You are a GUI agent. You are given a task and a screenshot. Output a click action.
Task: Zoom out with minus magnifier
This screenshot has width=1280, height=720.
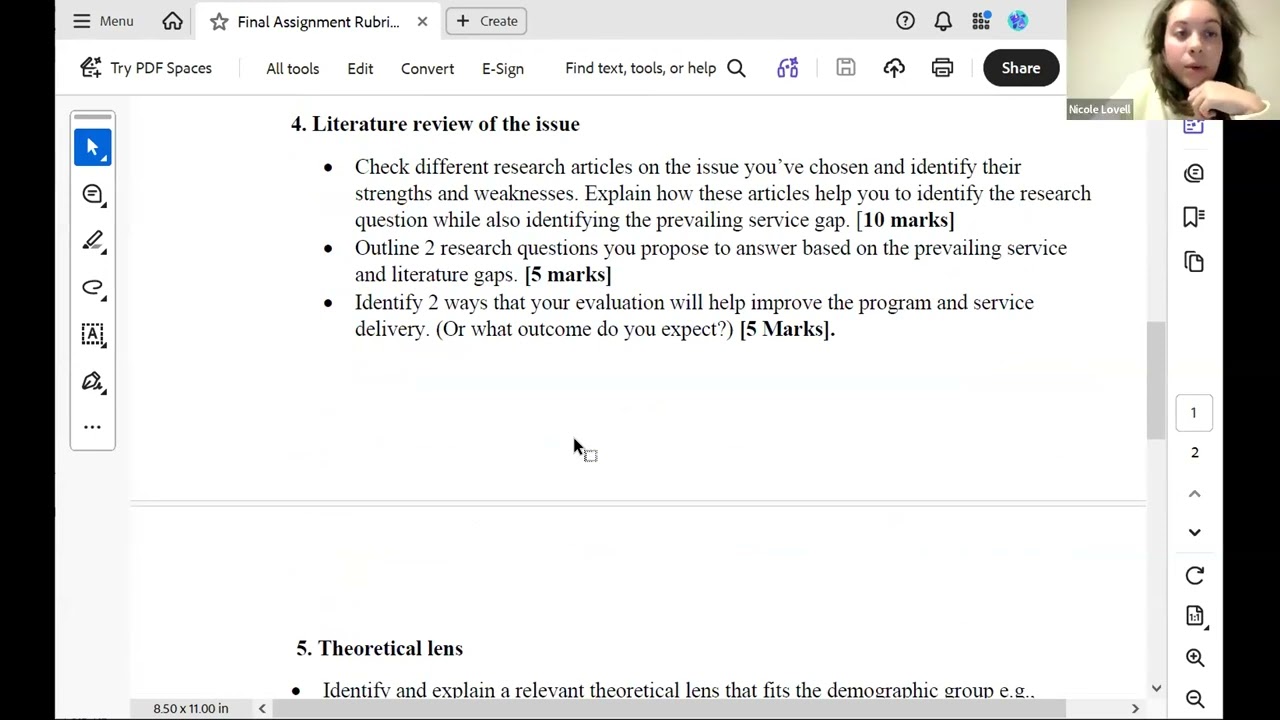tap(1194, 699)
